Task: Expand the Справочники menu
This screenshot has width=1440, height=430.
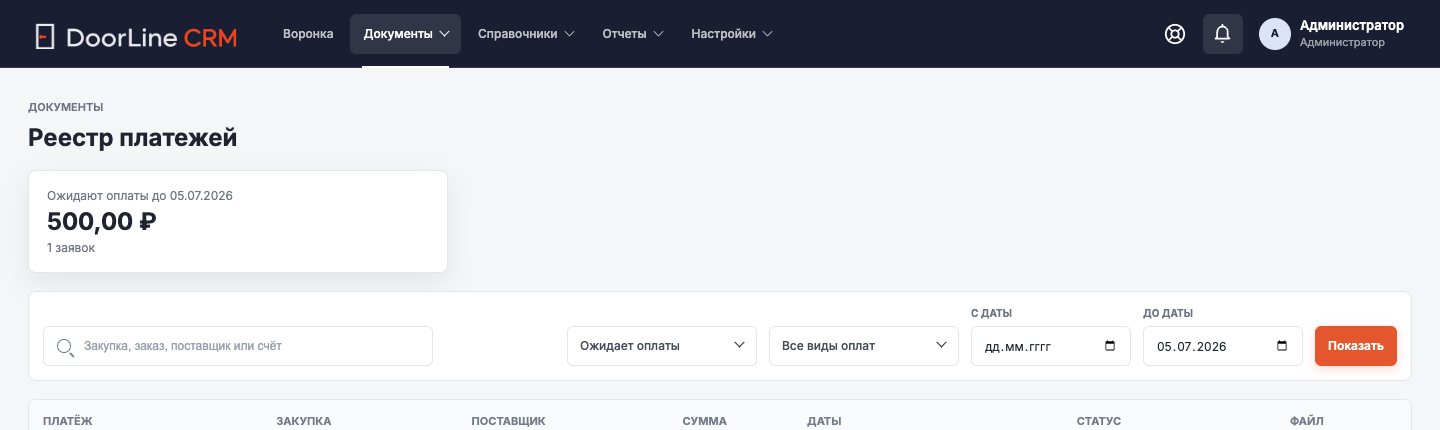Action: pos(526,34)
